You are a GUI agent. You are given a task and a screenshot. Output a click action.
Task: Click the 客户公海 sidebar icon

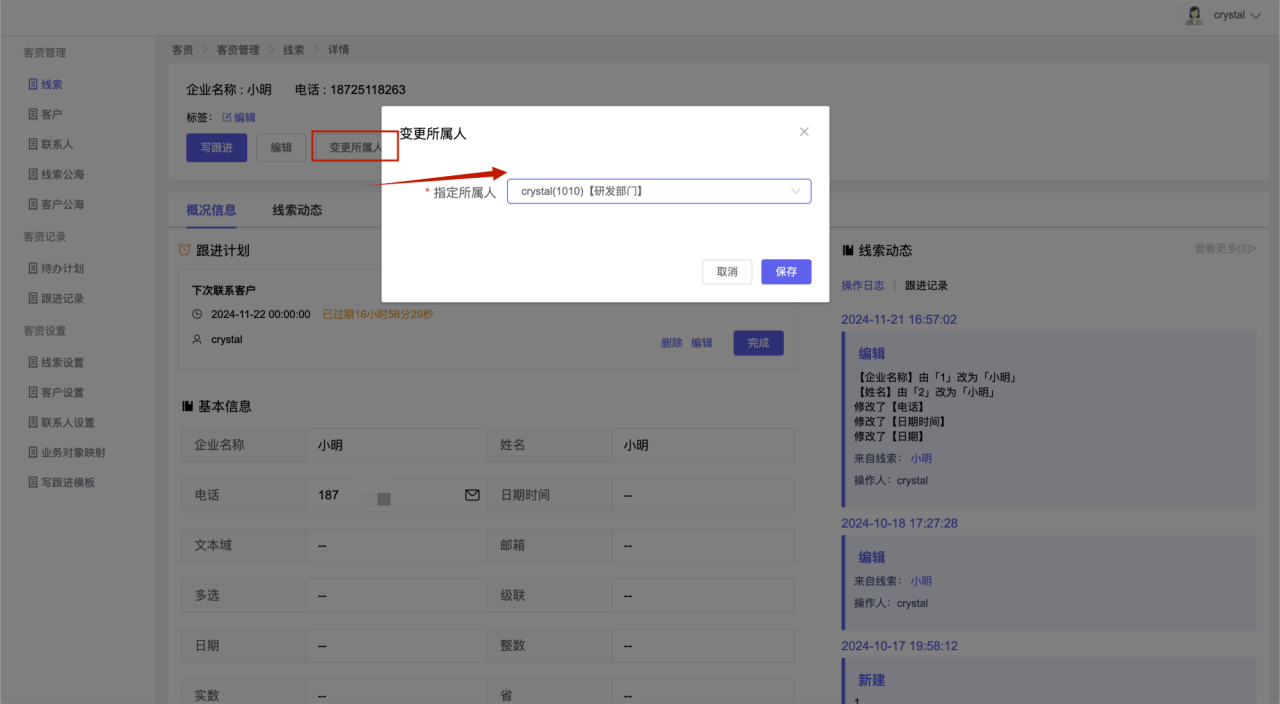coord(33,204)
